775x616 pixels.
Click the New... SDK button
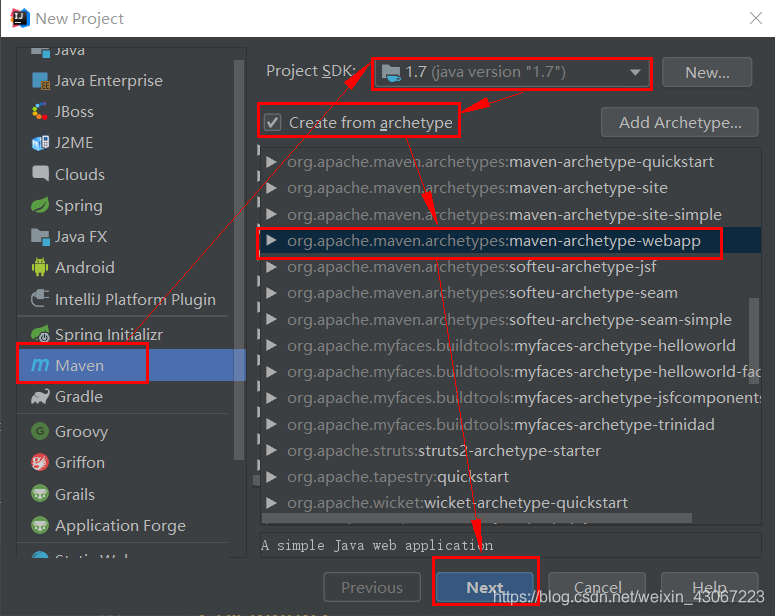pyautogui.click(x=707, y=73)
